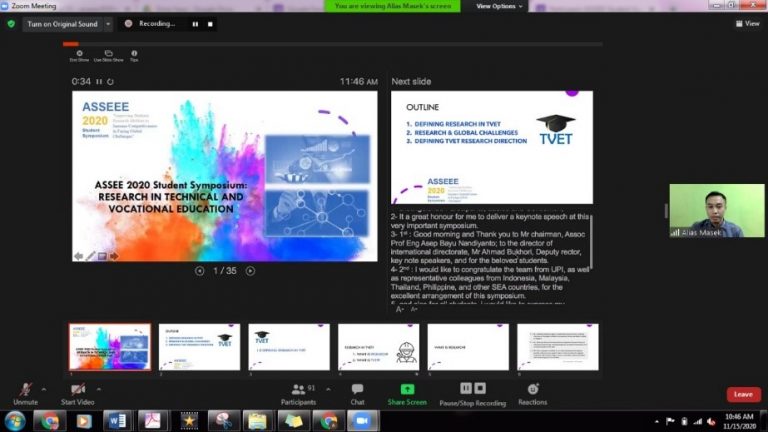Select the first slide thumbnail with color splash

(110, 347)
